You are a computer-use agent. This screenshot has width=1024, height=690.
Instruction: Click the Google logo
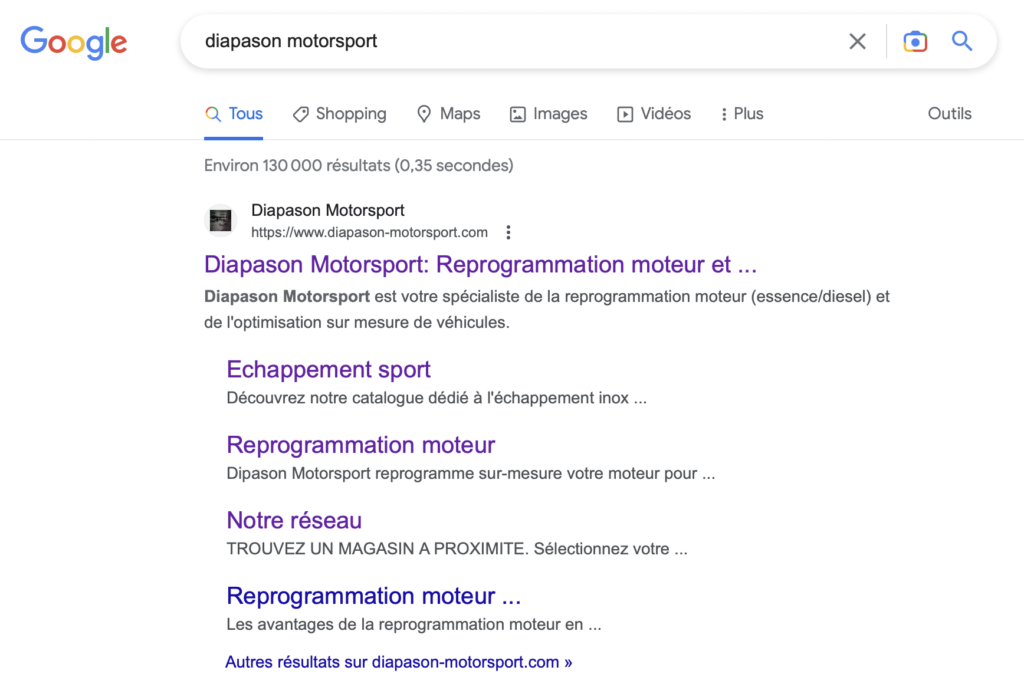(x=74, y=42)
